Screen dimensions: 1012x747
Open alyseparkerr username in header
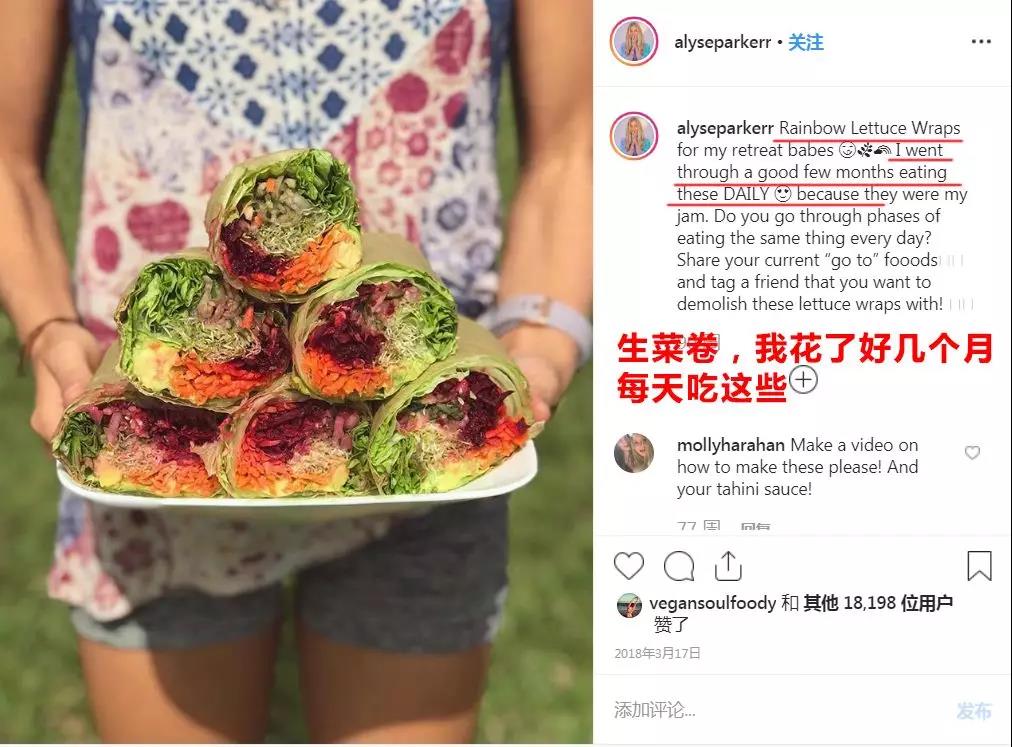[x=722, y=43]
